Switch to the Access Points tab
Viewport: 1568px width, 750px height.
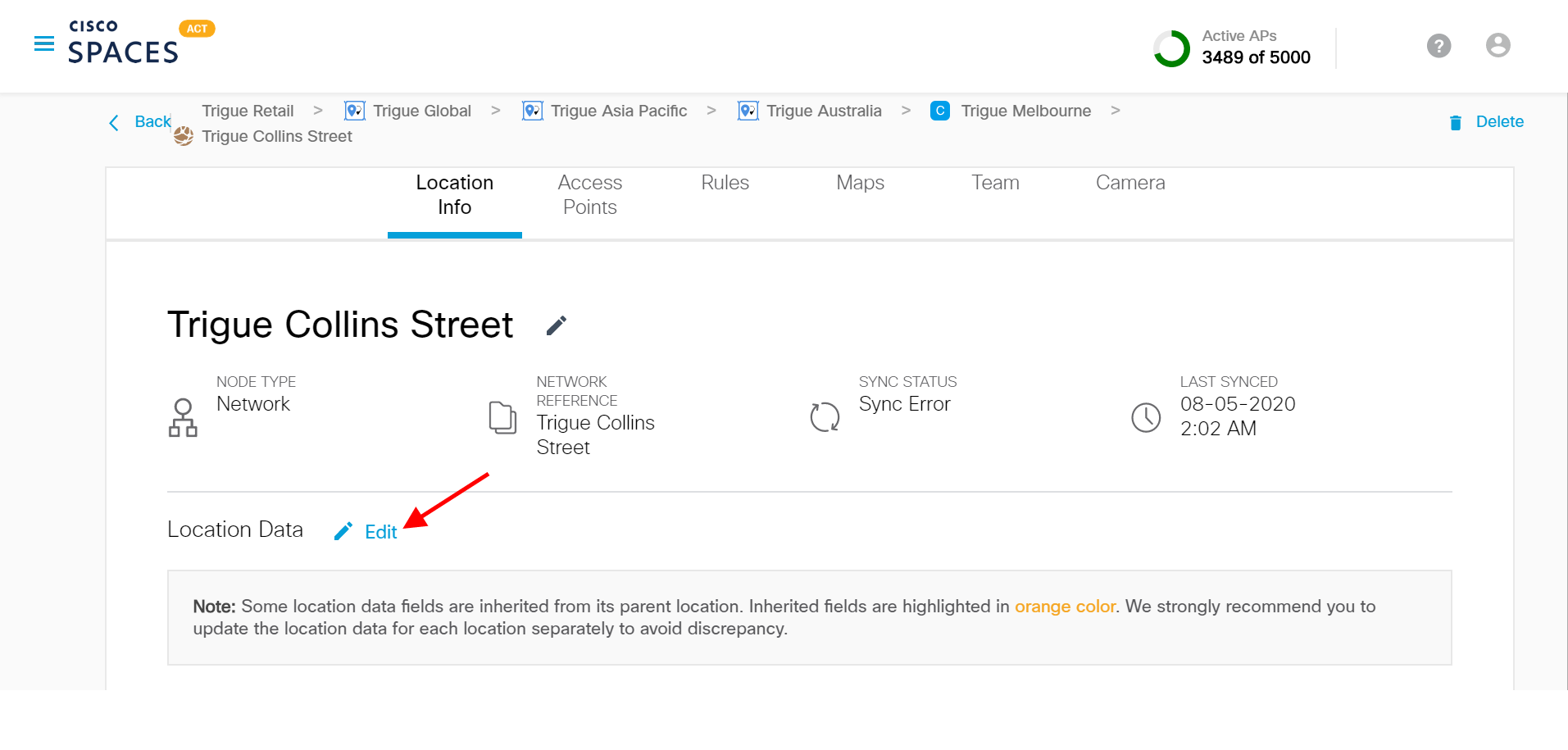click(589, 195)
